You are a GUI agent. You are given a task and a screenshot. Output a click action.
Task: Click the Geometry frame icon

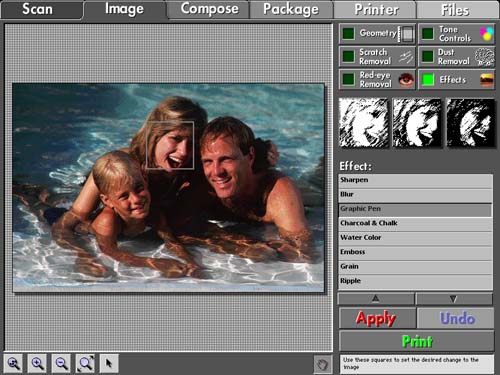coord(407,34)
